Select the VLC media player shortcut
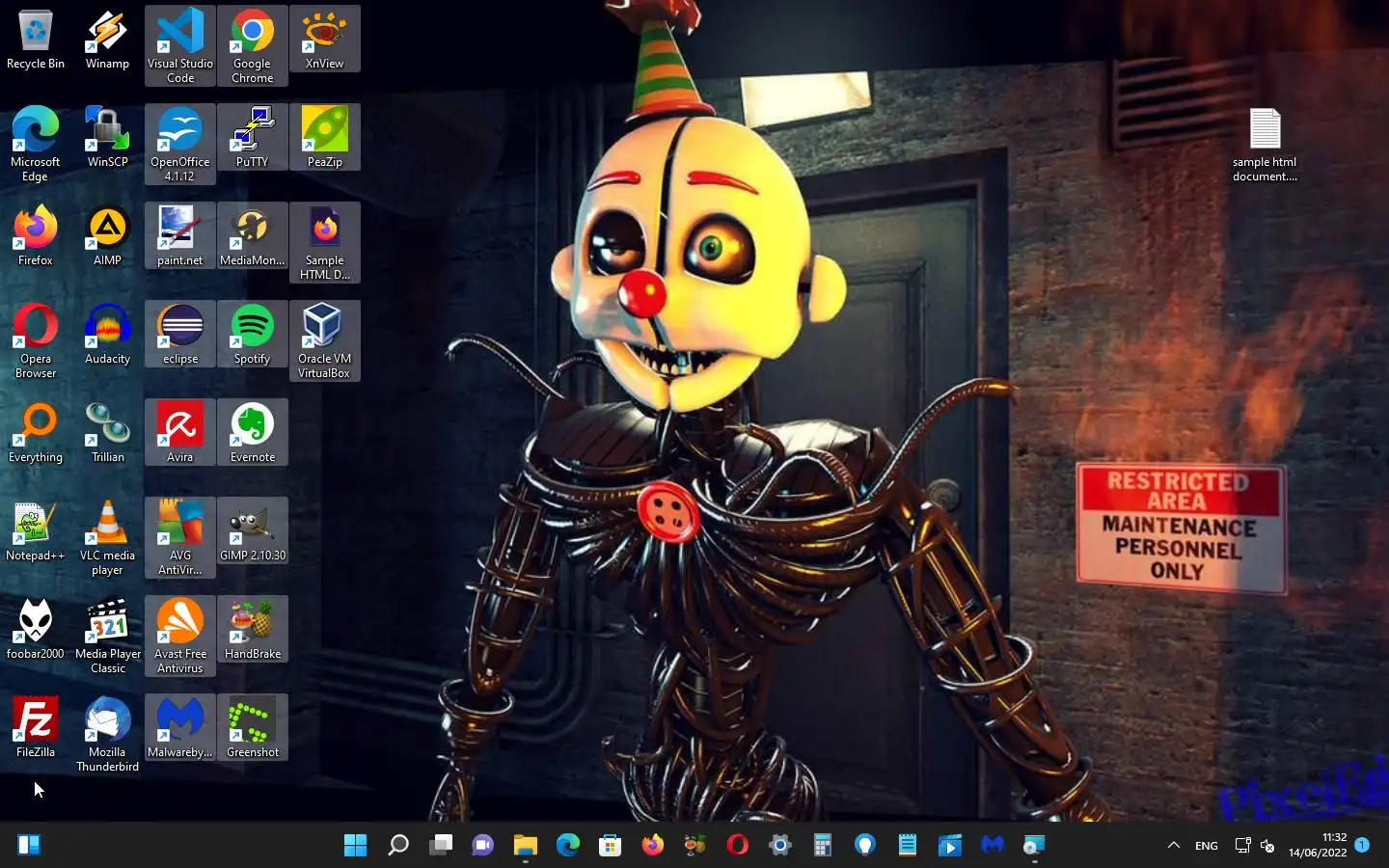 [x=107, y=537]
